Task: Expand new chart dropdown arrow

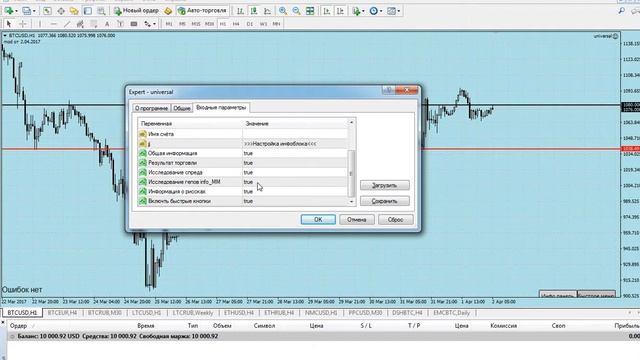Action: [16, 11]
